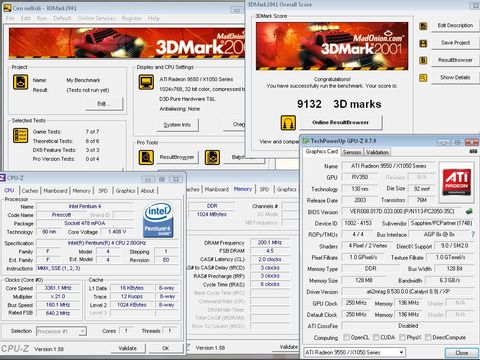Click the Validate button in front CPU-Z

point(128,348)
